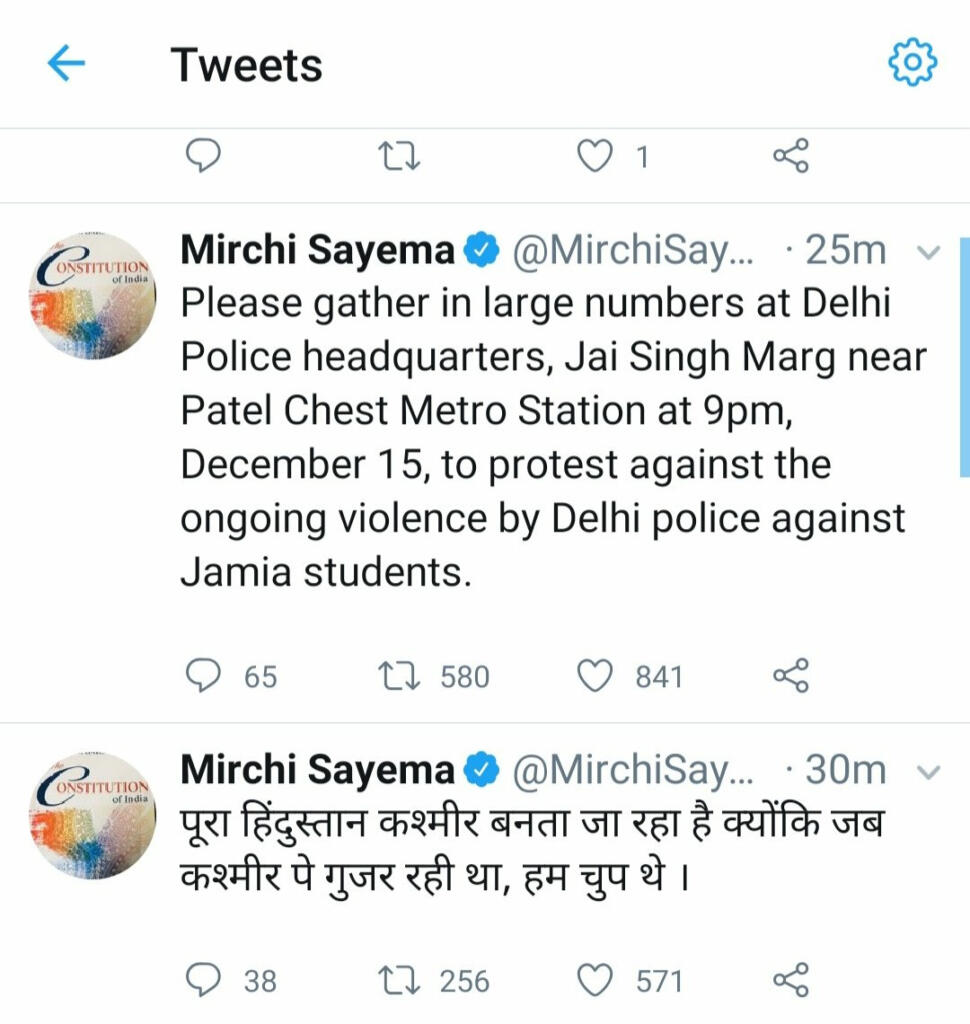Share icon on the topmost tweet row
Image resolution: width=970 pixels, height=1024 pixels.
(x=791, y=156)
